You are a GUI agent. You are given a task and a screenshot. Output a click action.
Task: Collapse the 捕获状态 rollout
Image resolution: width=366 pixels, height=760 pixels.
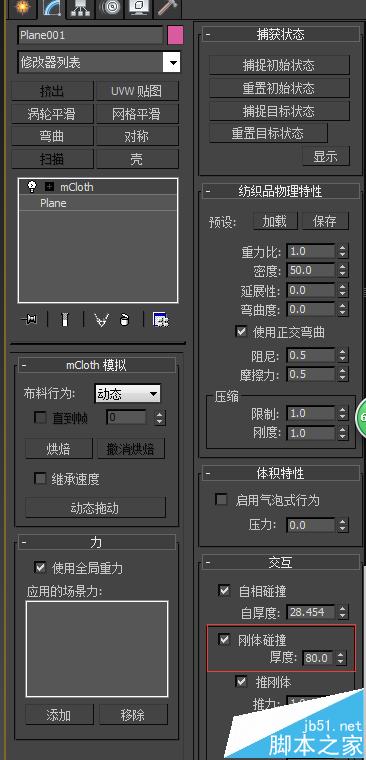point(281,35)
